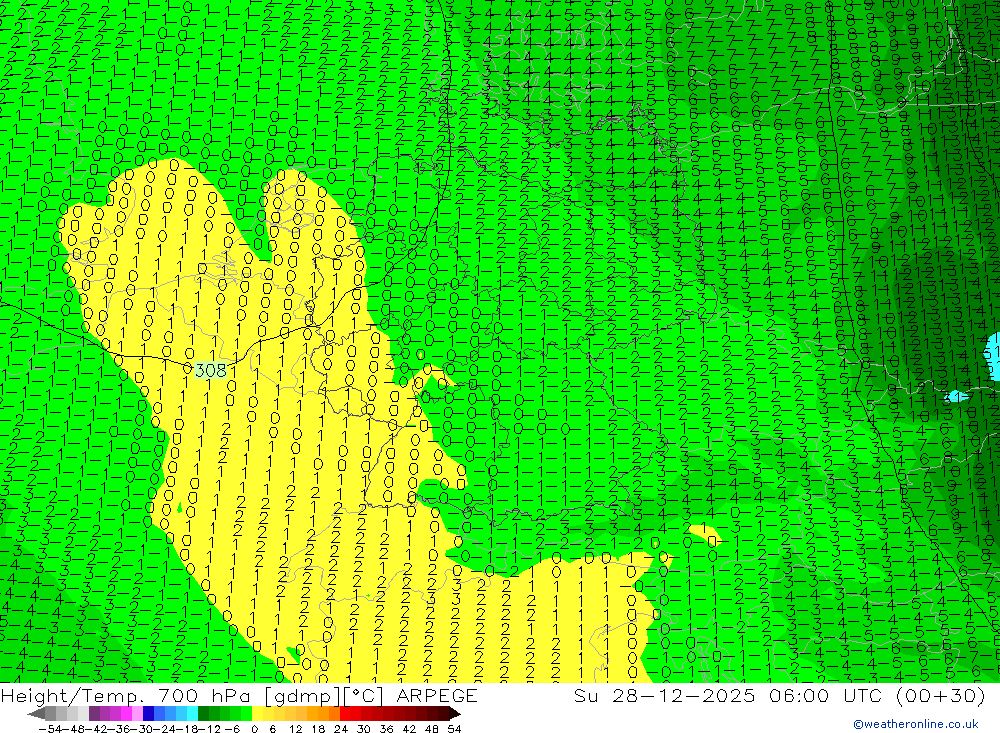Click the 'Height/Temp. 700 hPa' title text
This screenshot has height=733, width=1000.
[x=128, y=695]
